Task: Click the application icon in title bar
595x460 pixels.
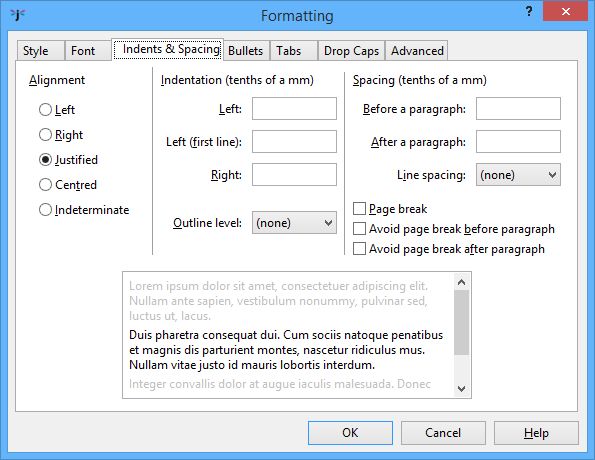Action: coord(17,15)
